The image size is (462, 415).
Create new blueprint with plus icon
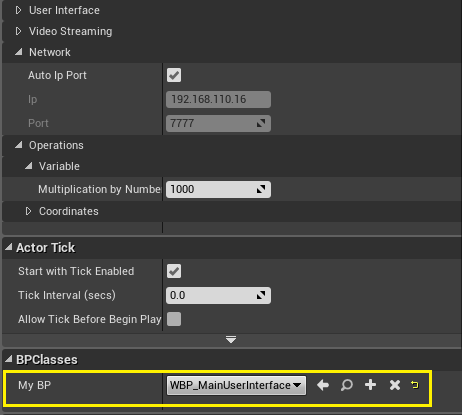[x=370, y=385]
